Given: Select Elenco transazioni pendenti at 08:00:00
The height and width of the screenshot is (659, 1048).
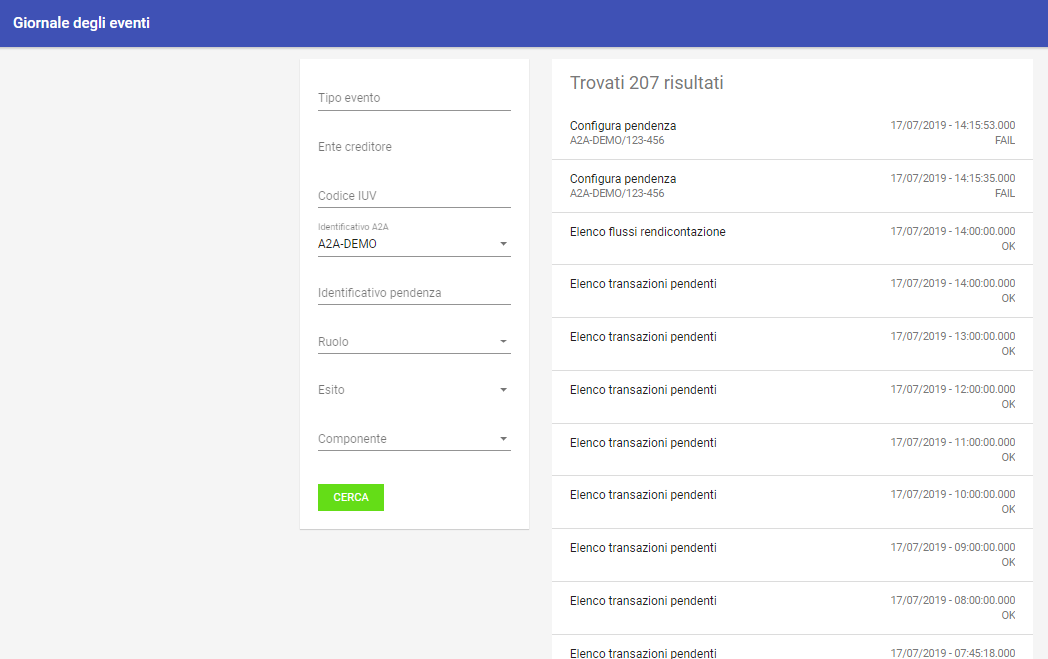Looking at the screenshot, I should 792,608.
